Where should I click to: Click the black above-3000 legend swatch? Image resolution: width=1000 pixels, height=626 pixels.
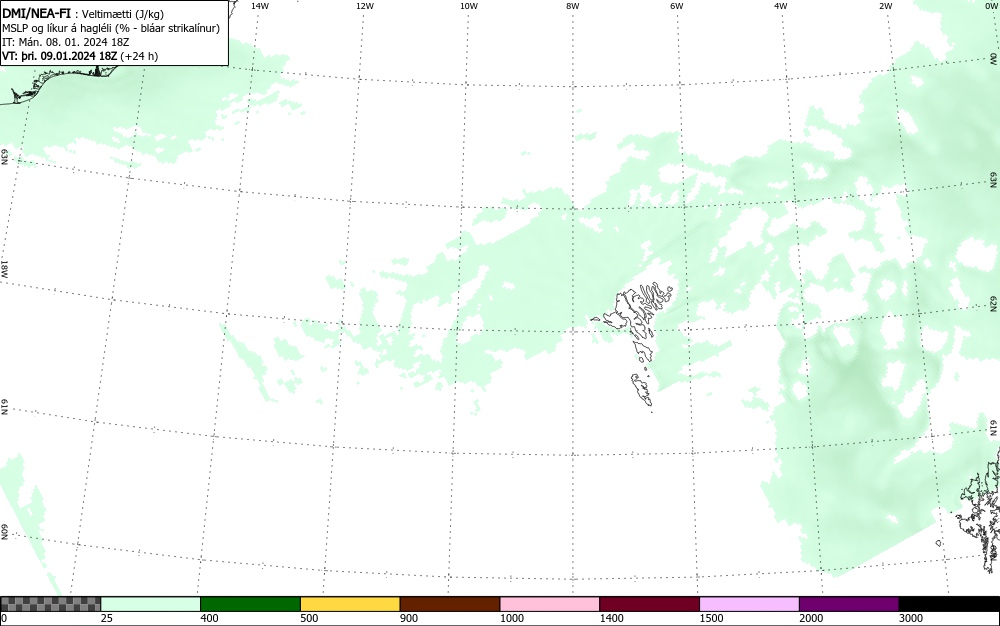[x=949, y=604]
